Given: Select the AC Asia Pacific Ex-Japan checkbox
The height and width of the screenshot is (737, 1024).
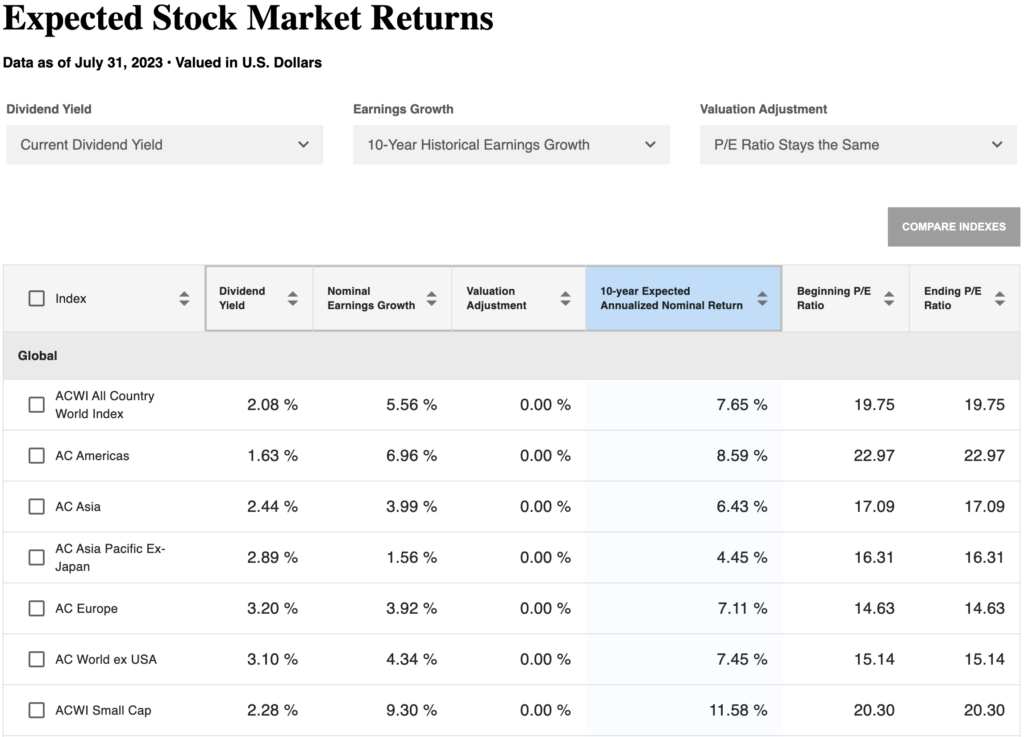Looking at the screenshot, I should point(37,557).
